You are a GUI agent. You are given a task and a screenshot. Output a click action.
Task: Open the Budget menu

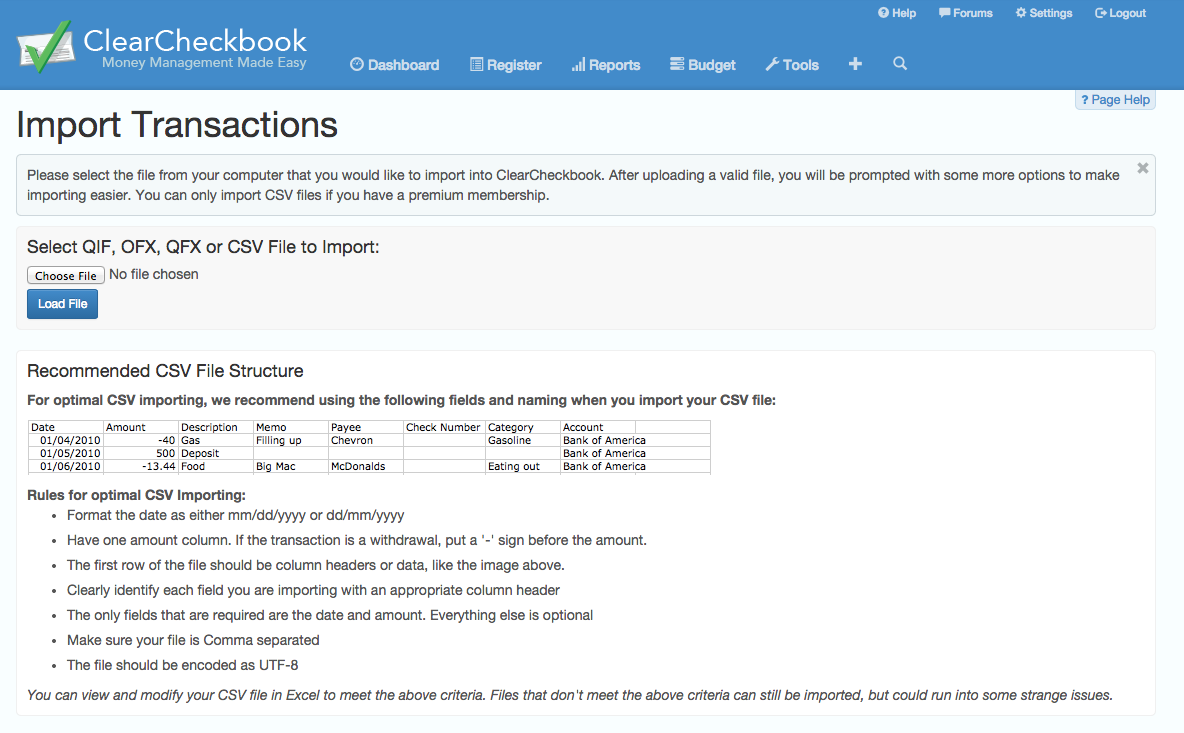[x=702, y=65]
